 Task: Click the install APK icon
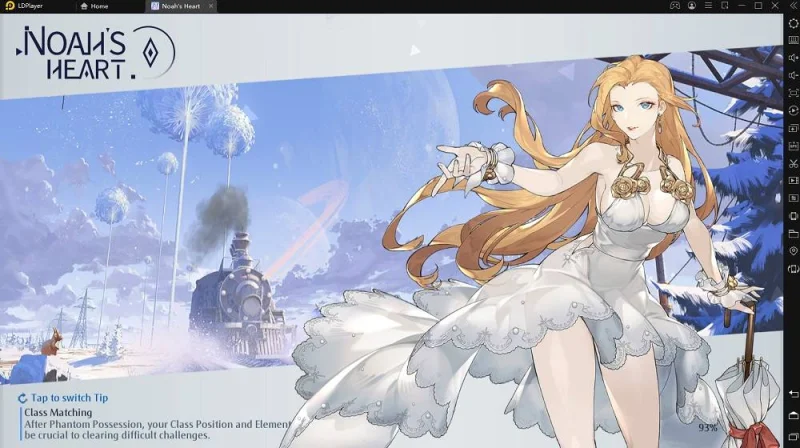(x=793, y=146)
